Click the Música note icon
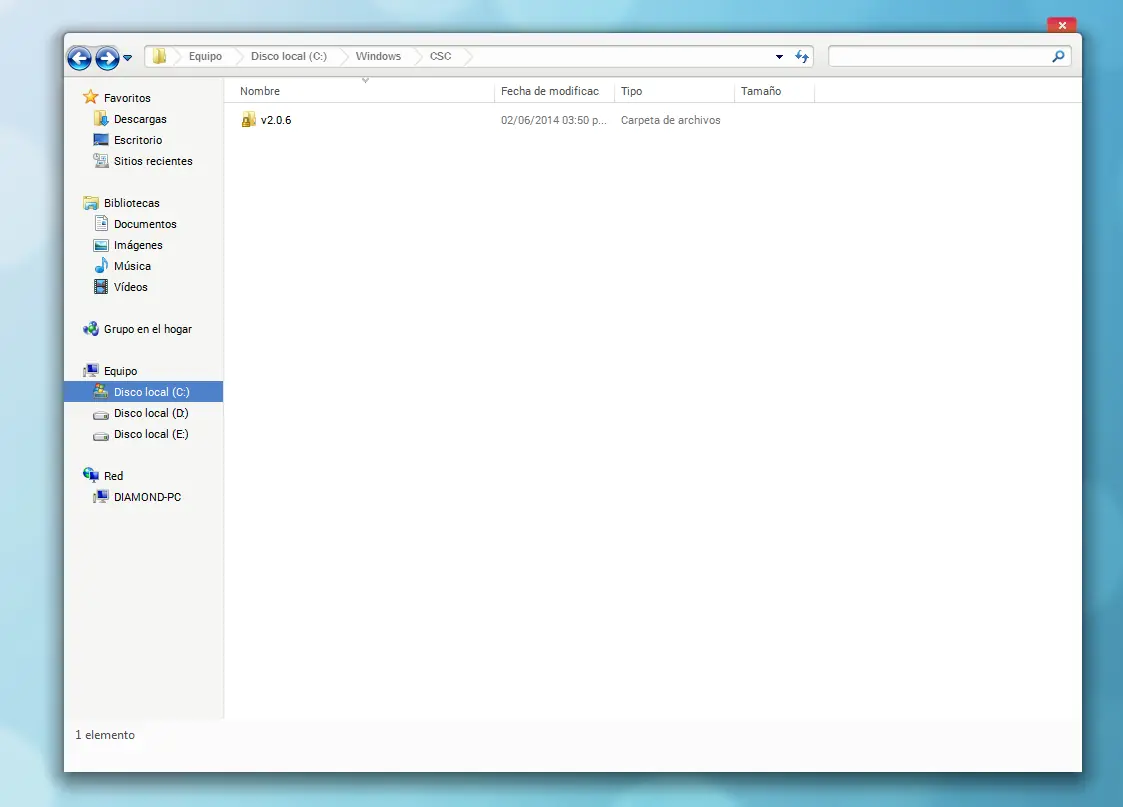Screen dimensions: 1123x807 coord(101,266)
